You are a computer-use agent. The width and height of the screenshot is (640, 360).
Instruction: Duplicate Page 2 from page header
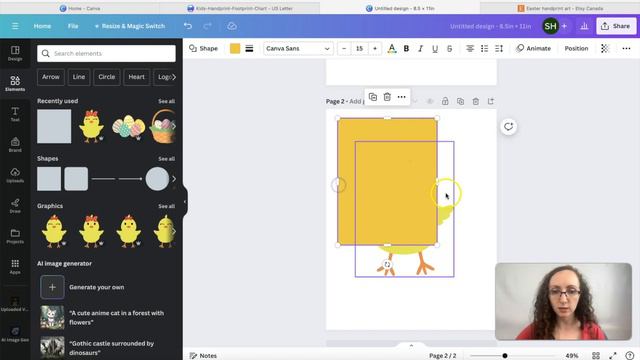460,101
